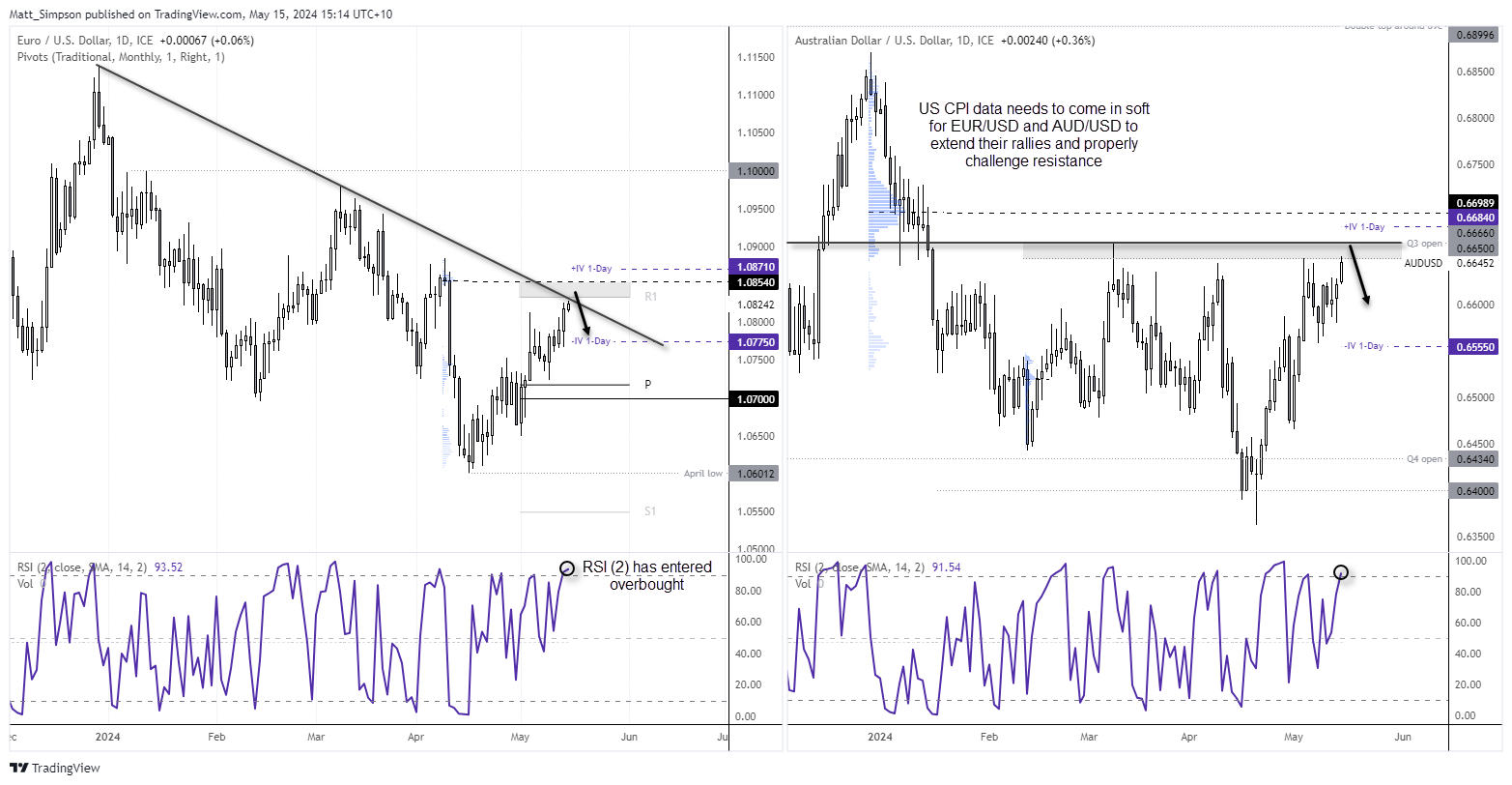Click the 0.66840 purple price label
Image resolution: width=1512 pixels, height=785 pixels.
[x=1474, y=217]
